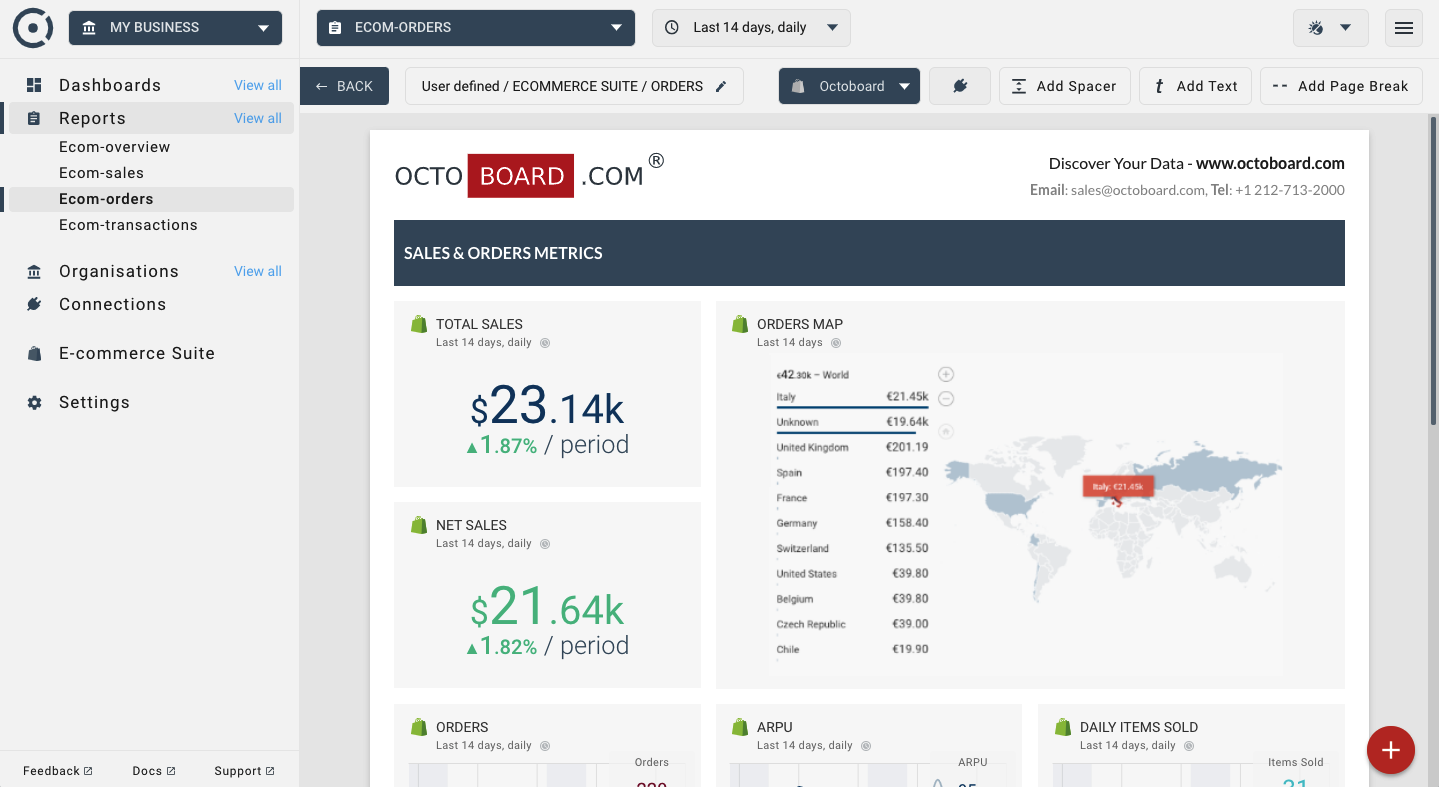The image size is (1439, 787).
Task: Open Organisations in the sidebar
Action: click(119, 271)
